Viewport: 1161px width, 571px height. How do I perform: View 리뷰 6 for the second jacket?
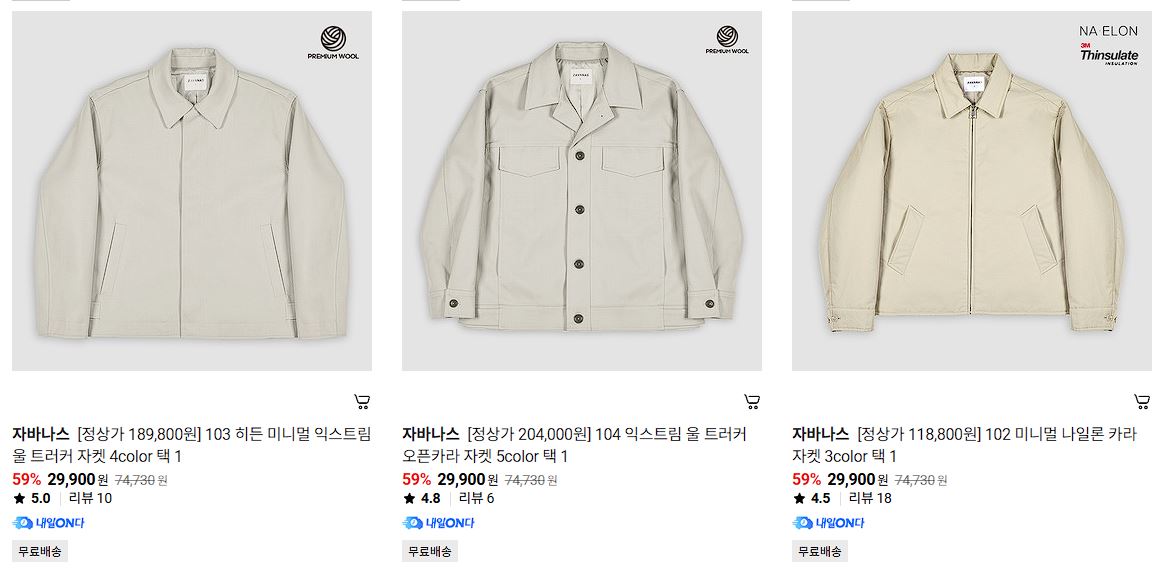477,498
